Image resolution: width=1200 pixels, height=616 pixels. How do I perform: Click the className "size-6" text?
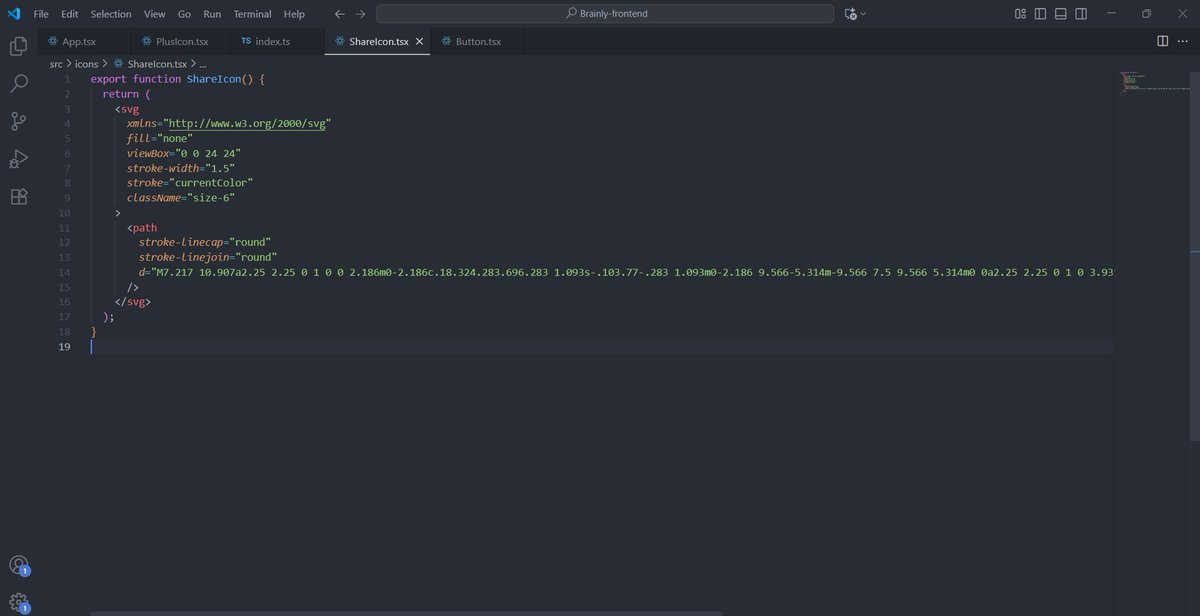pyautogui.click(x=180, y=197)
